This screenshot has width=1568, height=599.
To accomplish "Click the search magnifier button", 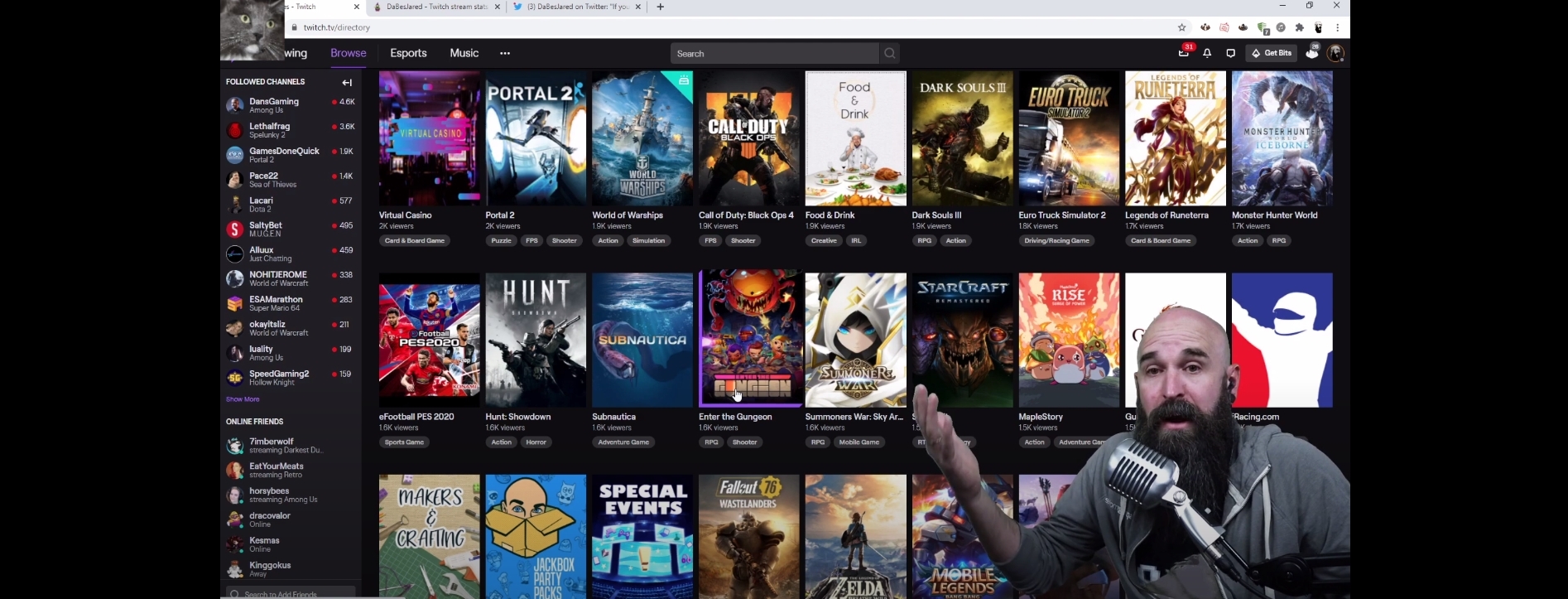I will pyautogui.click(x=890, y=54).
